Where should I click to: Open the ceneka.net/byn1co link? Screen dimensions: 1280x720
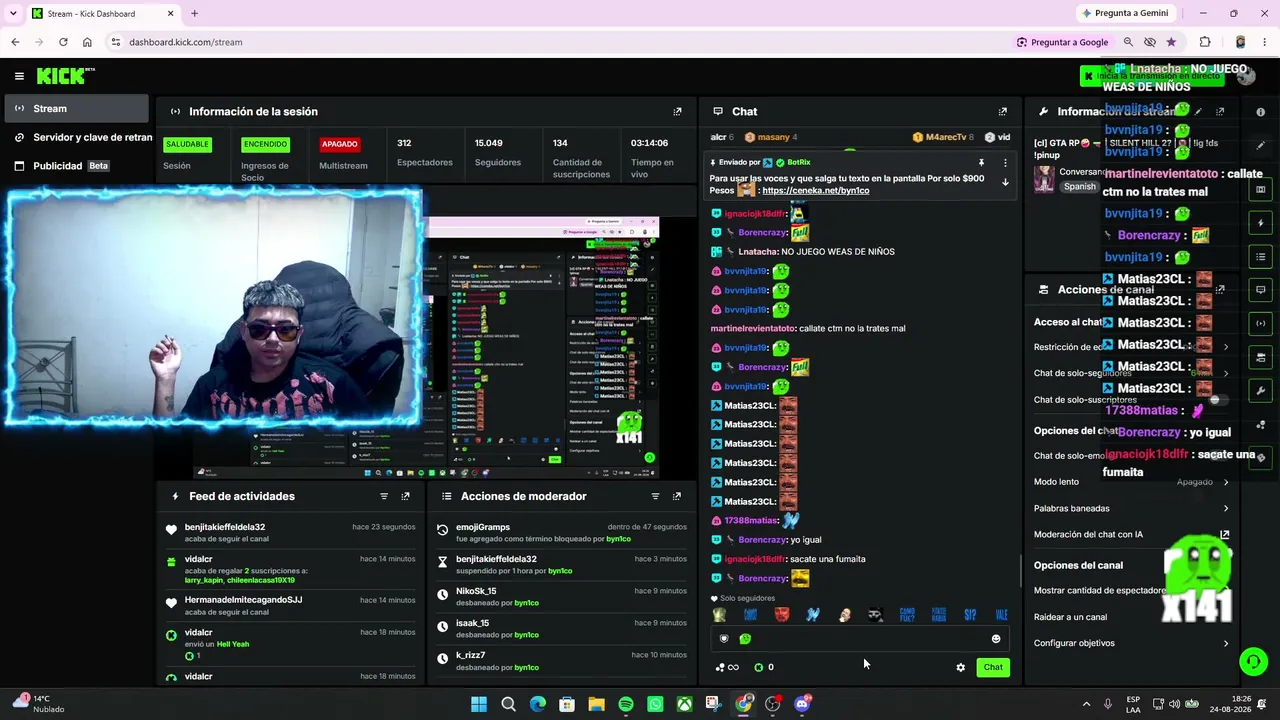coord(815,190)
